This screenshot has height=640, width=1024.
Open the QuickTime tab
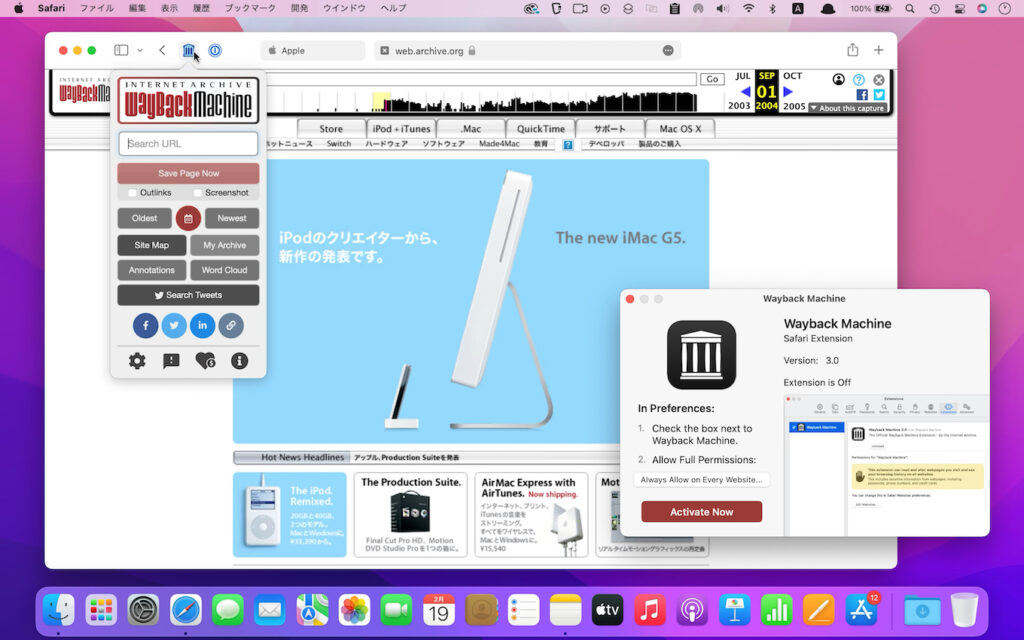541,129
